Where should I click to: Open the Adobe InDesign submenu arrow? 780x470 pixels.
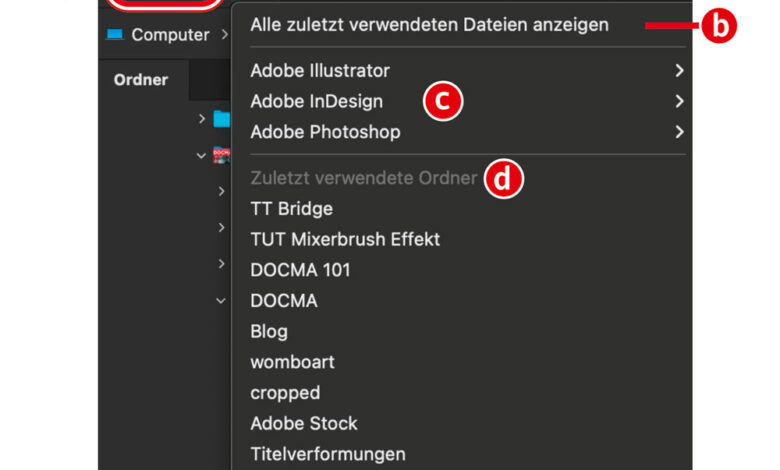pos(679,101)
